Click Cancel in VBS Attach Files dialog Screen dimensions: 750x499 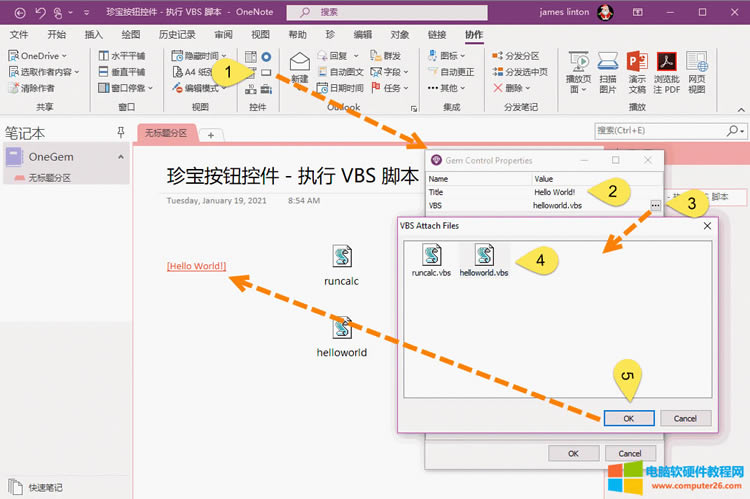pyautogui.click(x=685, y=418)
